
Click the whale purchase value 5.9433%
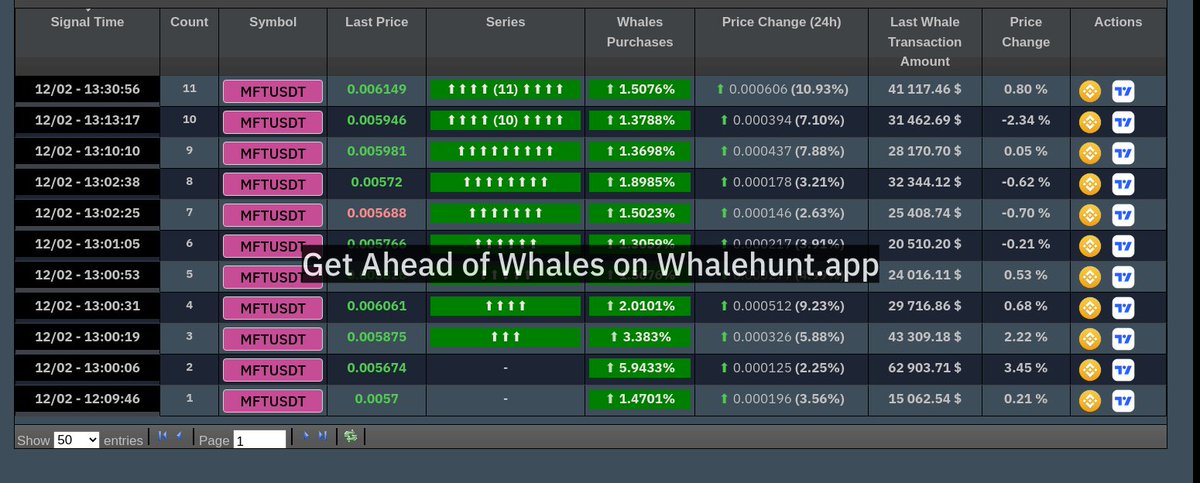coord(640,368)
